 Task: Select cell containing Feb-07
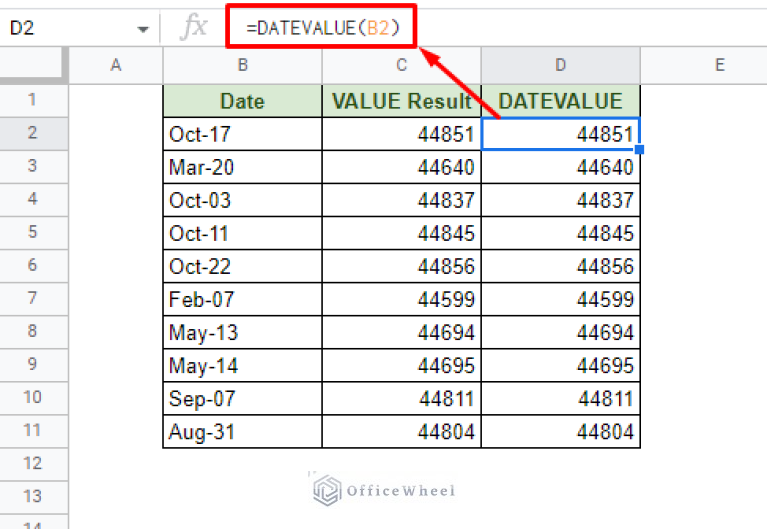tap(242, 299)
